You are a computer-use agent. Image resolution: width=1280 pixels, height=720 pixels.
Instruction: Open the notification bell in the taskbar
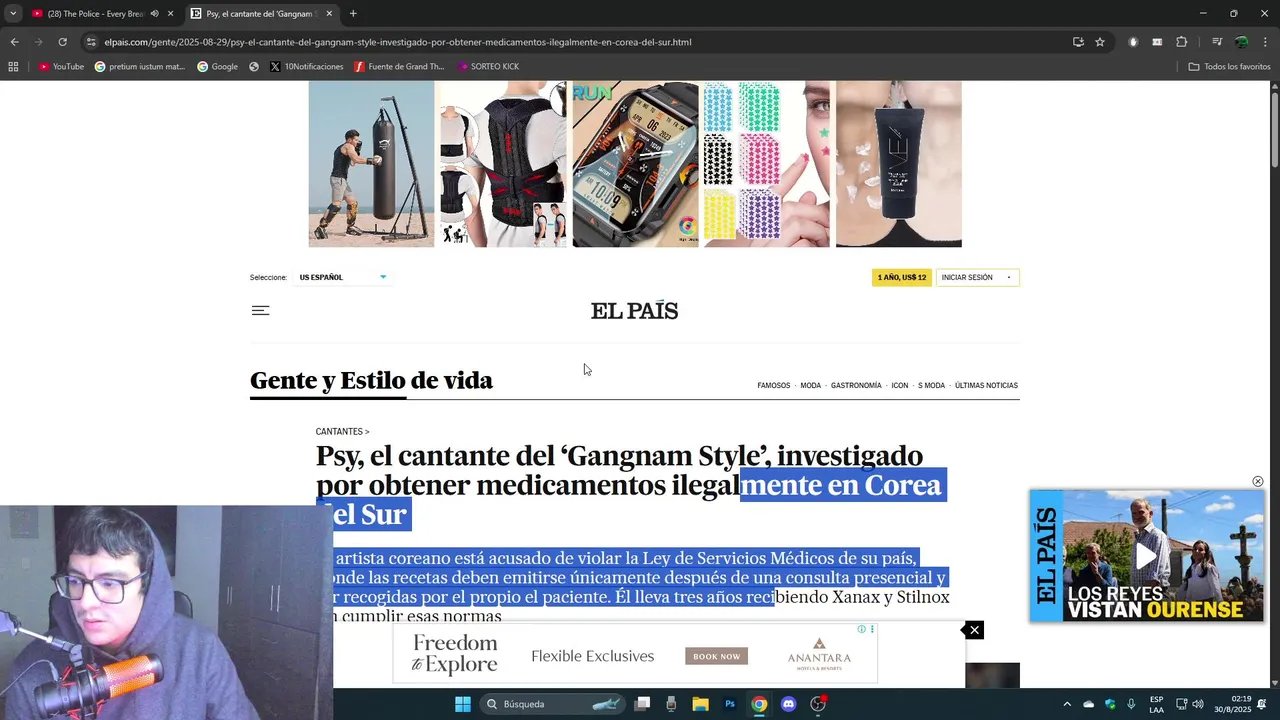click(1262, 704)
